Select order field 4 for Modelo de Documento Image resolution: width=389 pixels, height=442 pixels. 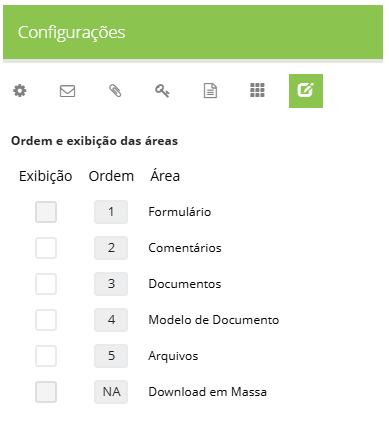click(x=111, y=320)
